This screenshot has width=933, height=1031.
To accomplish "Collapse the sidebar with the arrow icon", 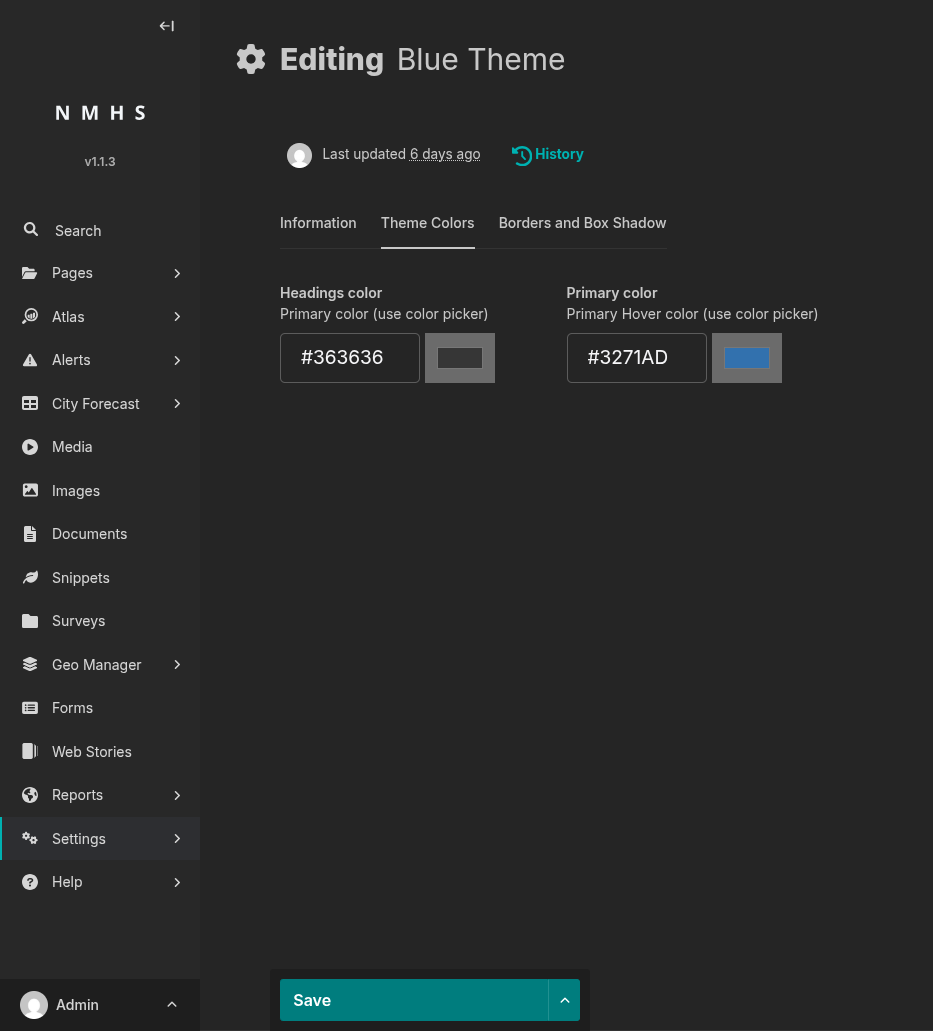I will click(x=166, y=26).
